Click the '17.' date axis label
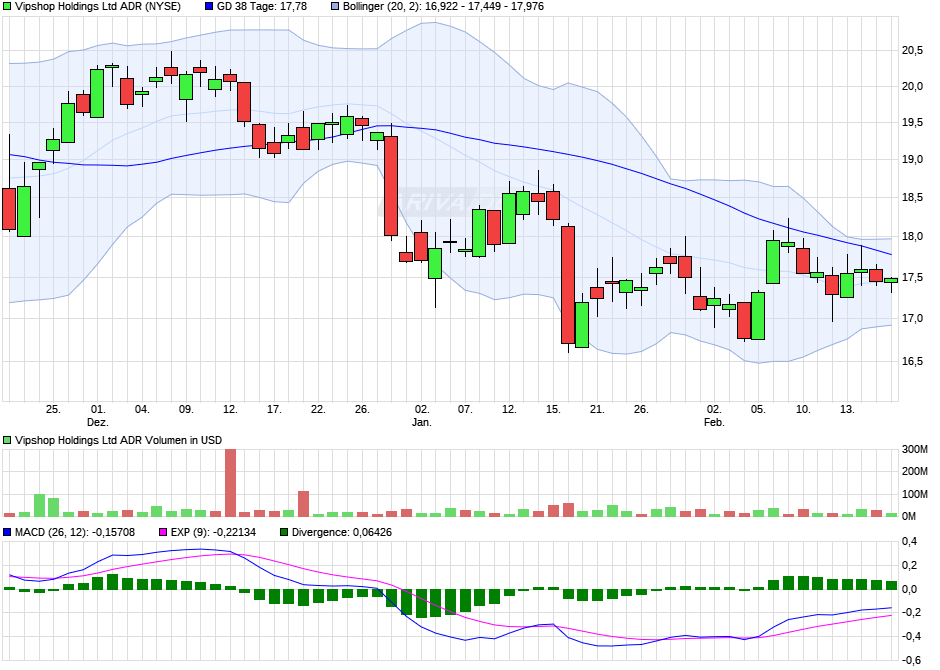Viewport: 940px width, 670px height. pos(274,409)
